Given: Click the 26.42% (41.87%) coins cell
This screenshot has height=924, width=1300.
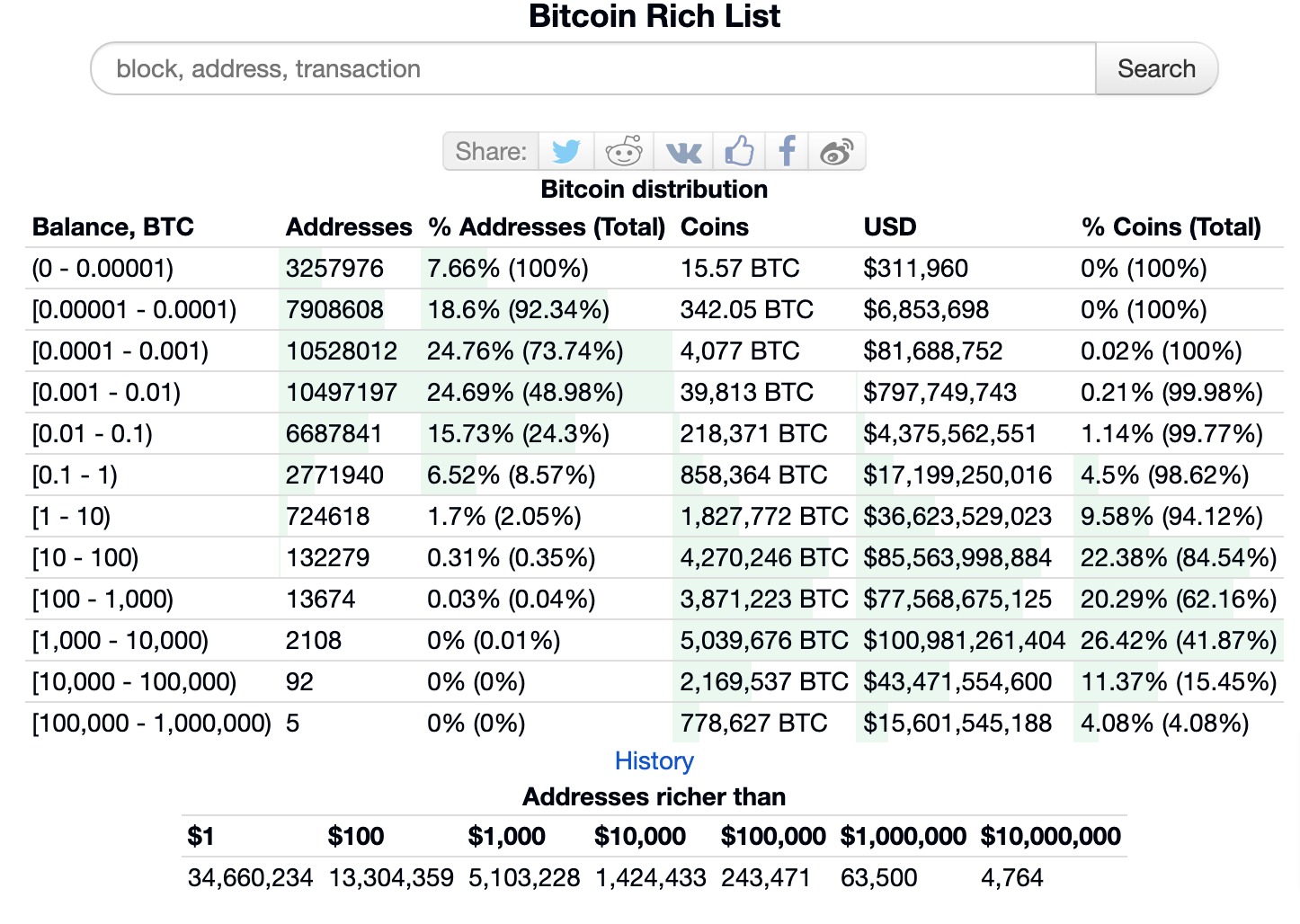Looking at the screenshot, I should point(1179,640).
